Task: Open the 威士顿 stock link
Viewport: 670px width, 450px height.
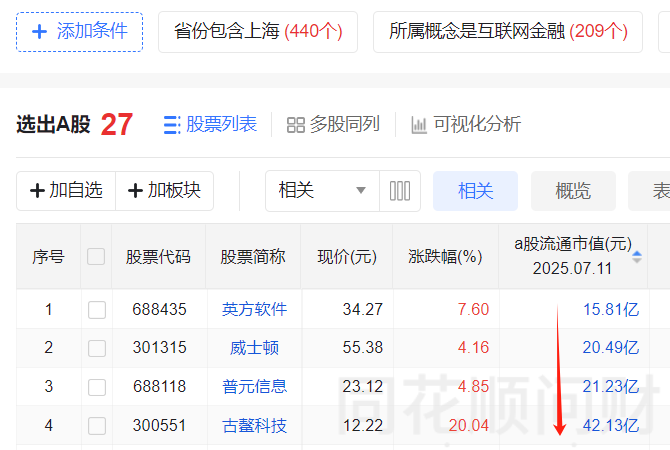Action: pyautogui.click(x=254, y=348)
